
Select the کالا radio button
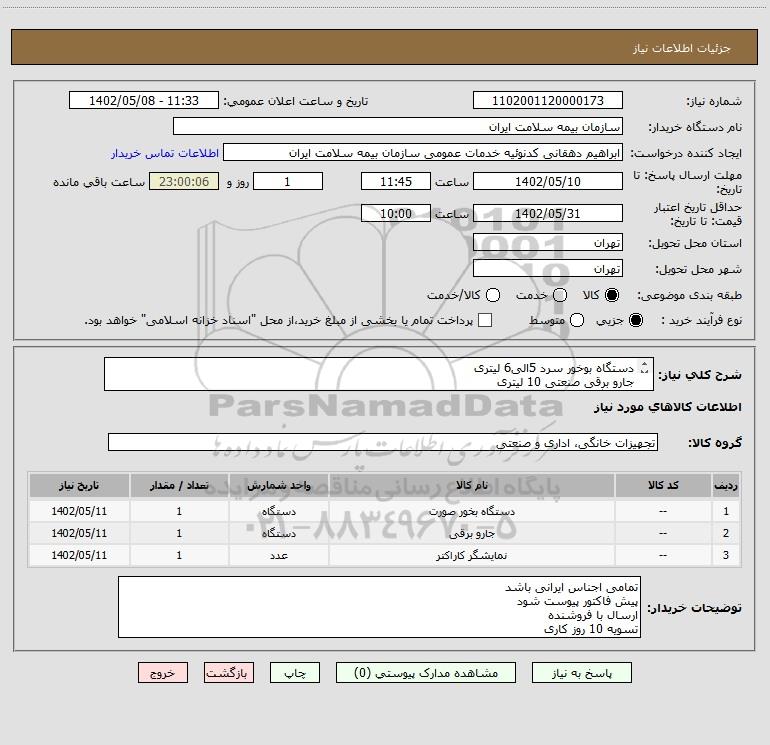[x=612, y=295]
